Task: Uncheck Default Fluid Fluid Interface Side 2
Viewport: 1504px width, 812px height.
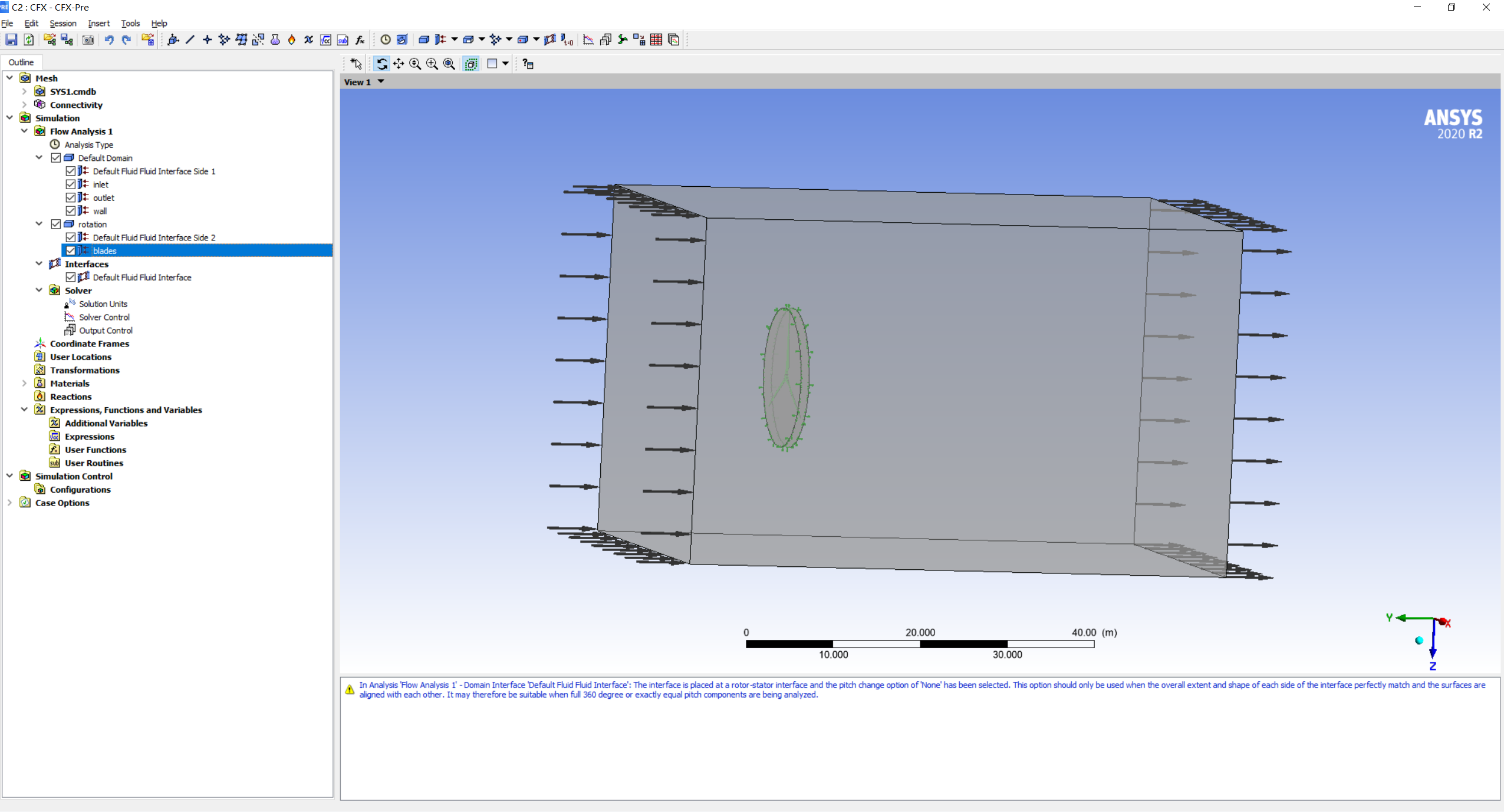Action: [71, 237]
